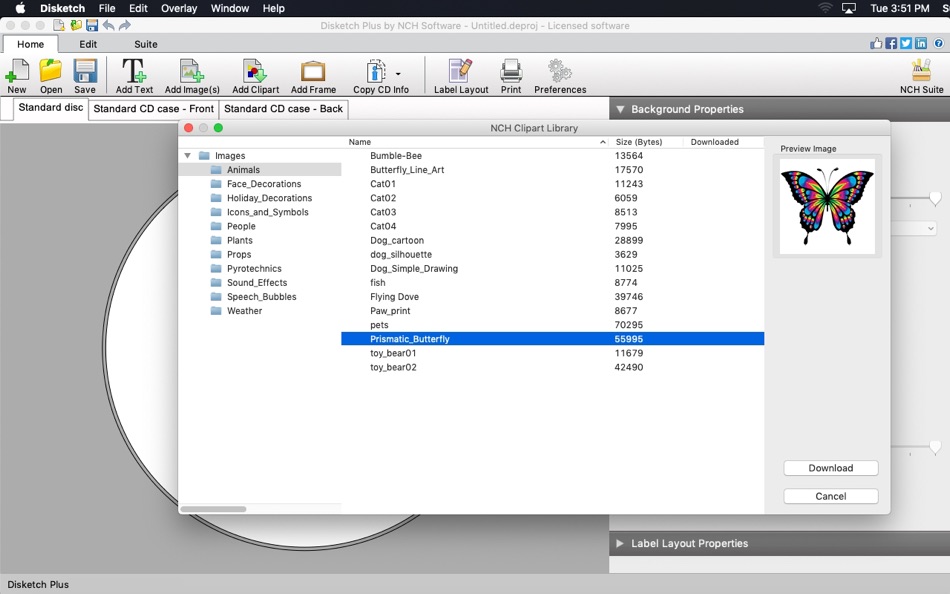Screen dimensions: 950x594
Task: Click the Label Layout toolbar icon
Action: (x=461, y=76)
